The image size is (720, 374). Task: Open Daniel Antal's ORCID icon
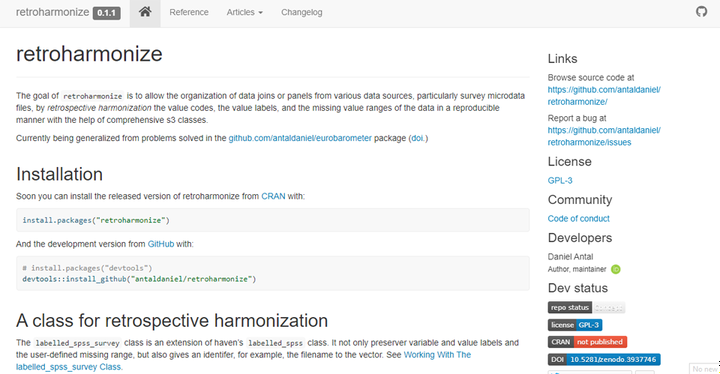pos(616,269)
